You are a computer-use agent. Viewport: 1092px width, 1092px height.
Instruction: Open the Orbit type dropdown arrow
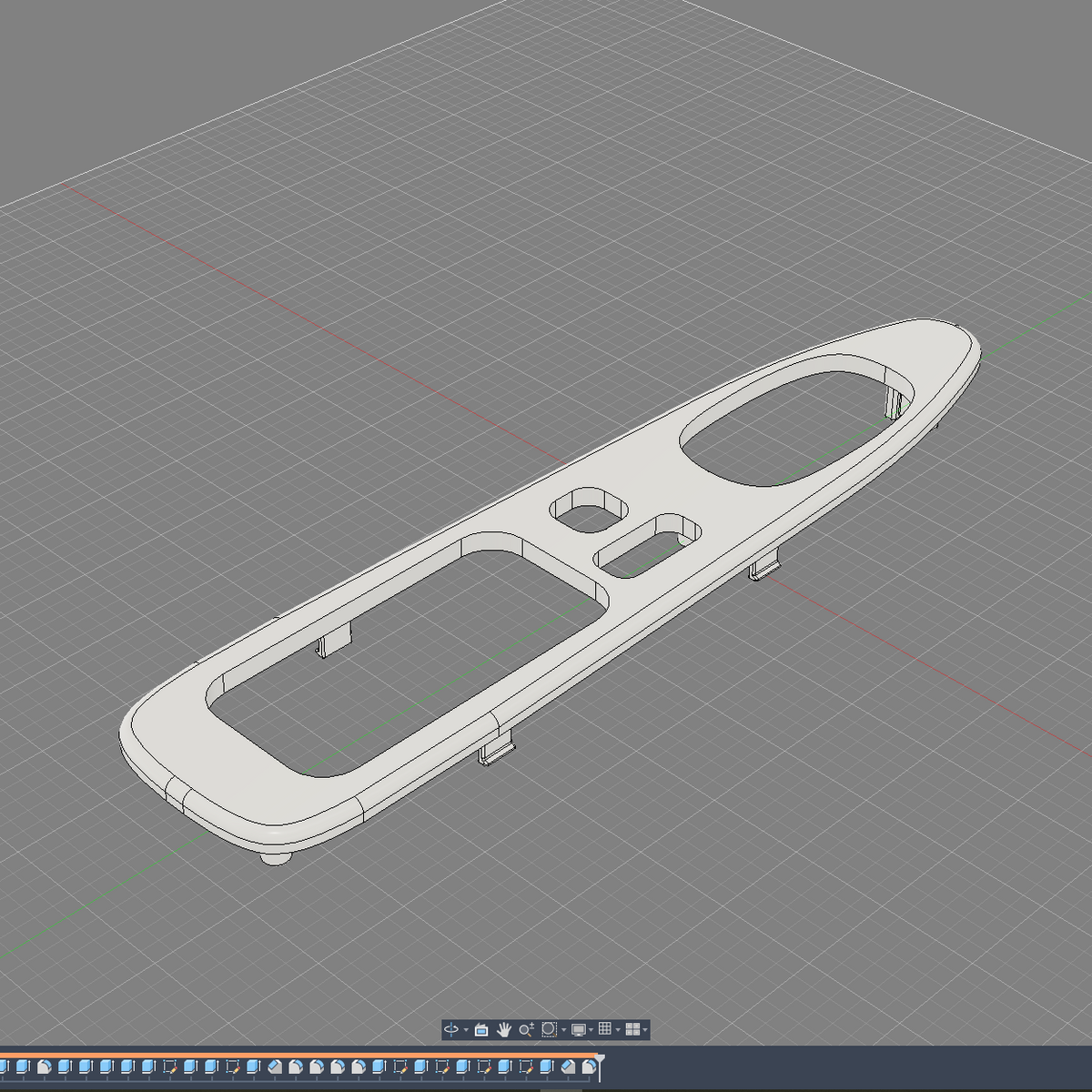466,1030
